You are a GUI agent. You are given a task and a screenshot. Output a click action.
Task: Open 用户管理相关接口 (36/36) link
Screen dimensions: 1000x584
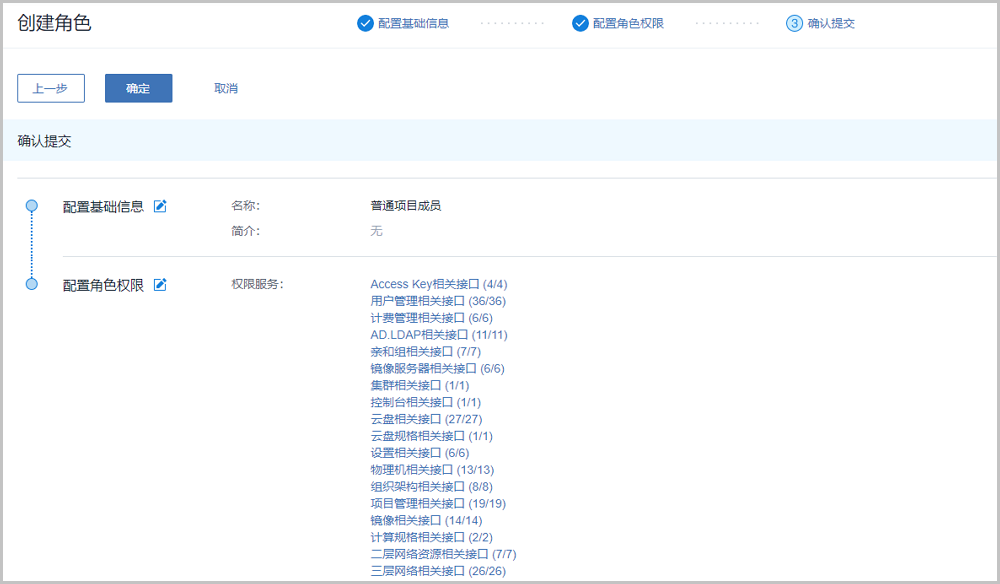click(x=437, y=301)
